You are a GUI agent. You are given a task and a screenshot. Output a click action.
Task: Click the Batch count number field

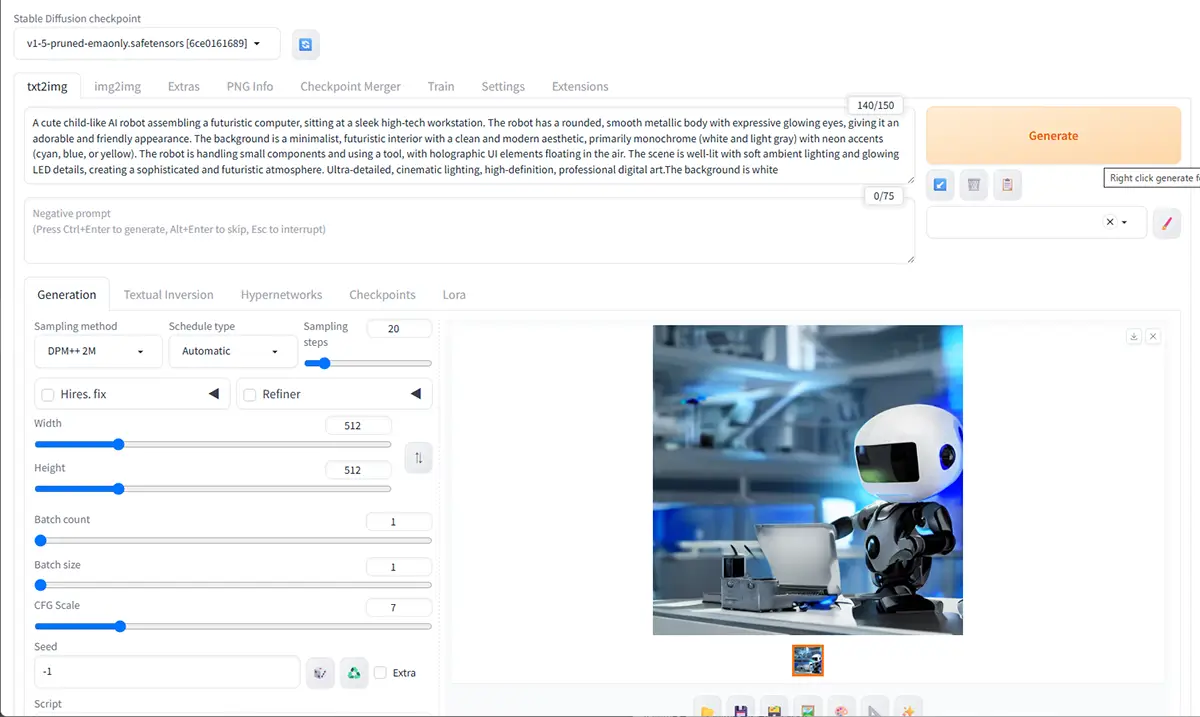[399, 521]
